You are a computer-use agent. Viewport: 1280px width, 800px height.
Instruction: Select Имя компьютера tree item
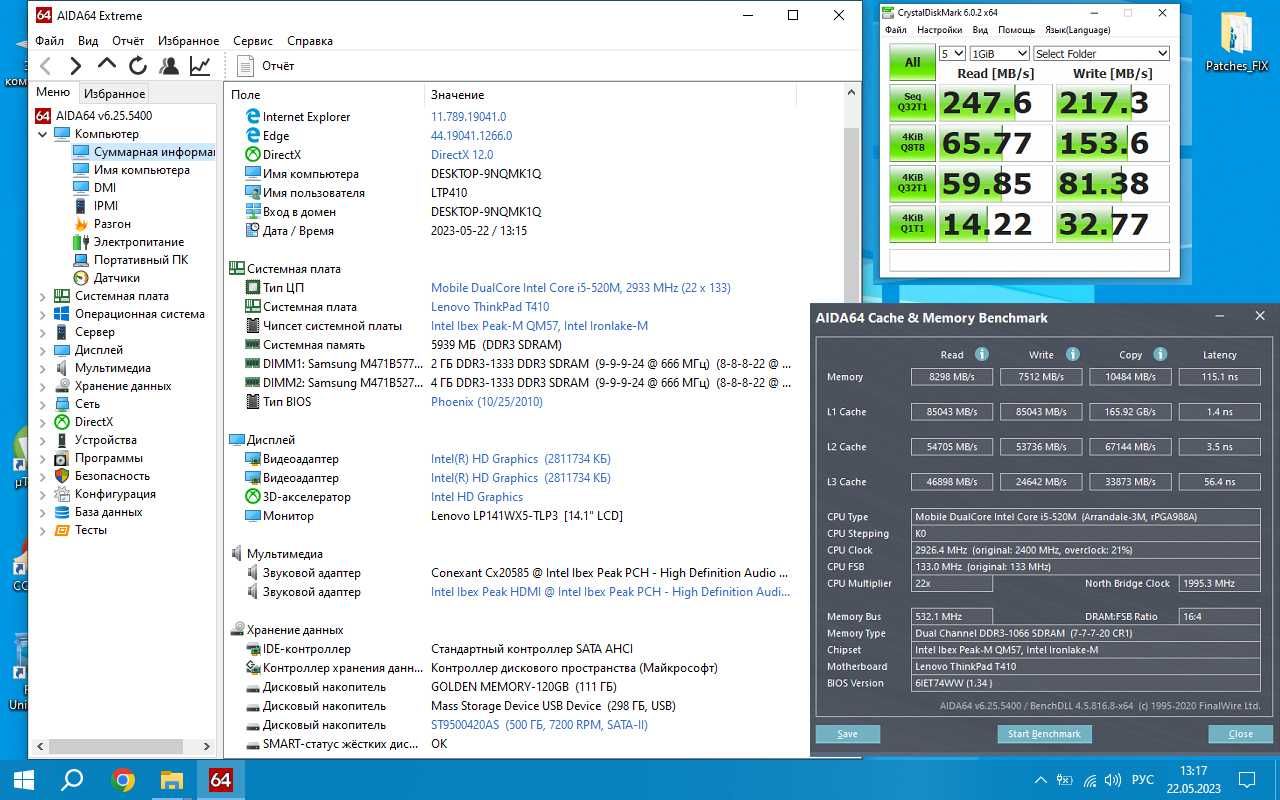141,170
